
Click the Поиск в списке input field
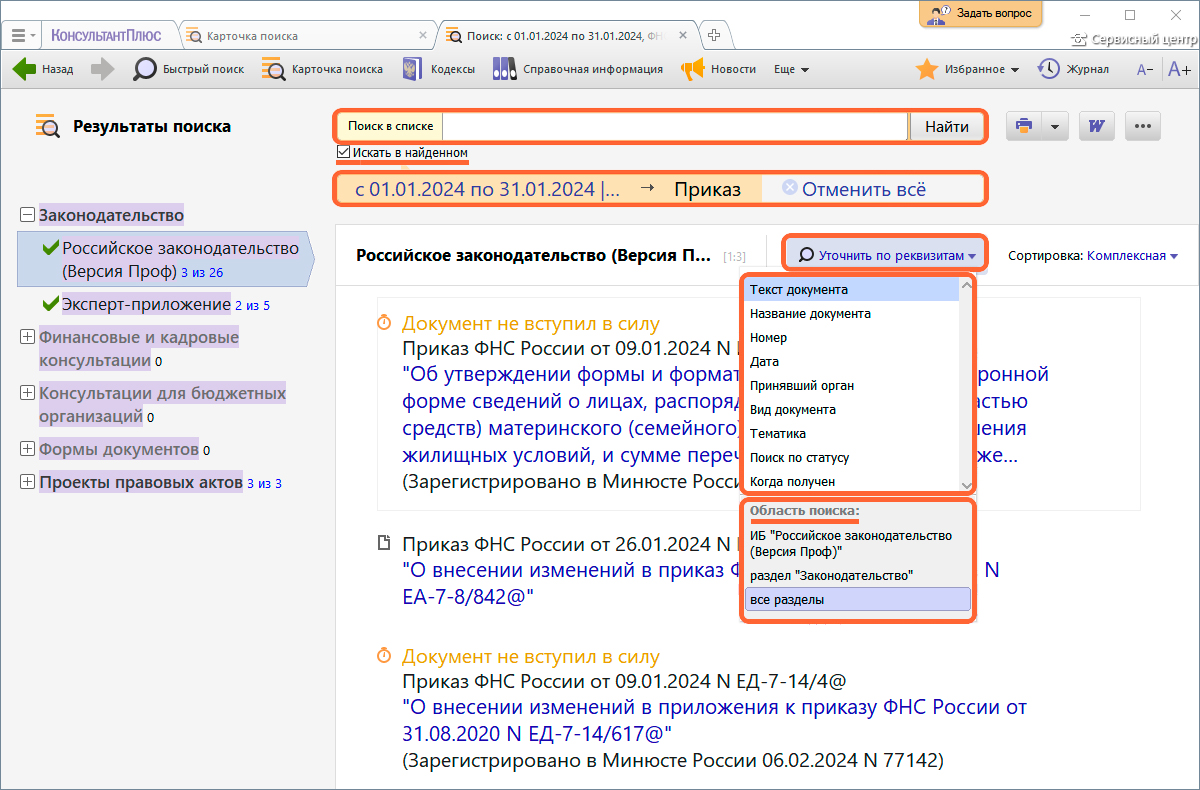[675, 127]
